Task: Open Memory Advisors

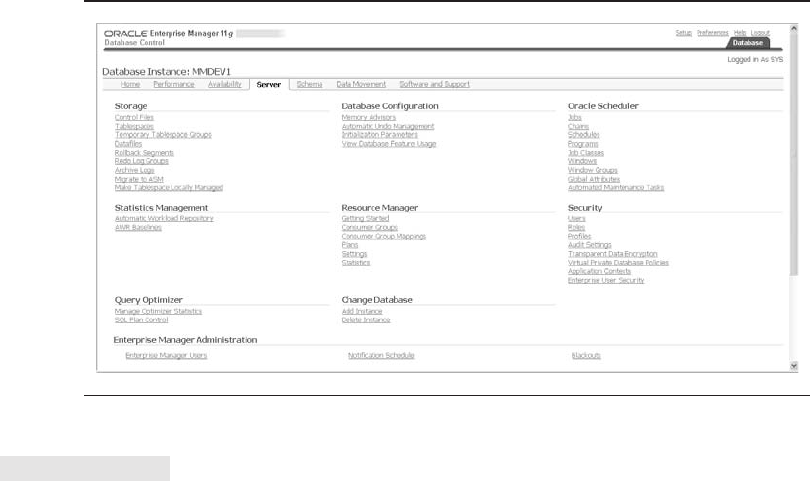Action: click(x=369, y=117)
